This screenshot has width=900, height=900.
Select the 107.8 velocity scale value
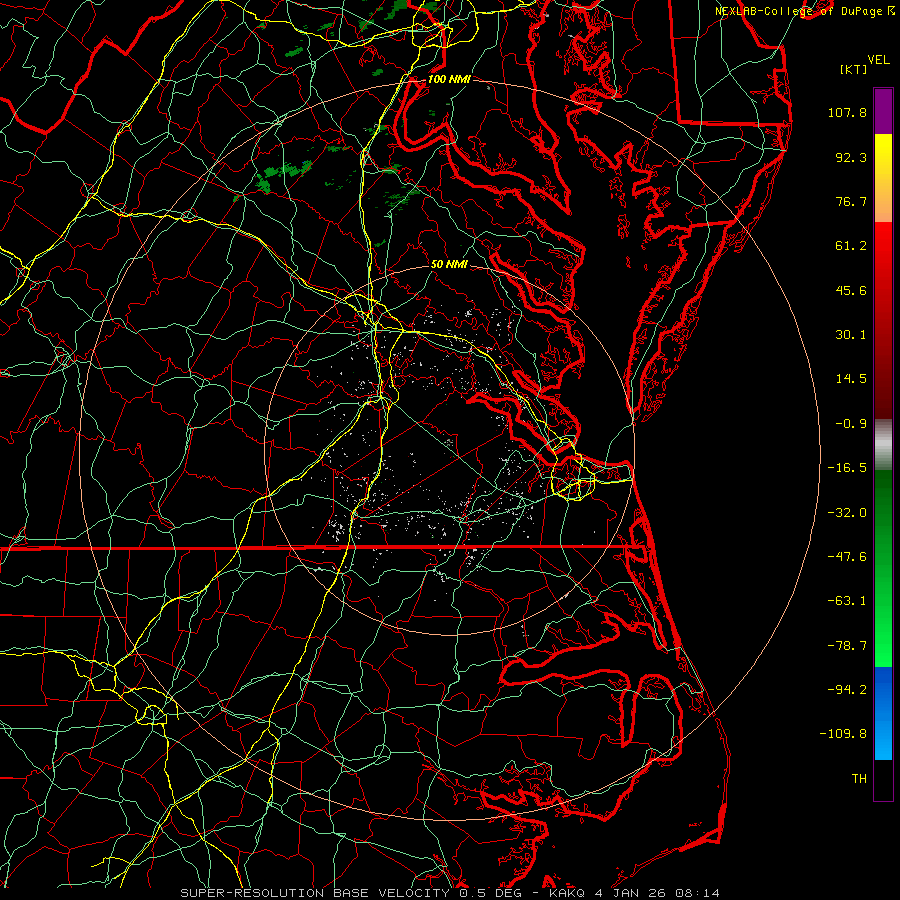tap(847, 112)
